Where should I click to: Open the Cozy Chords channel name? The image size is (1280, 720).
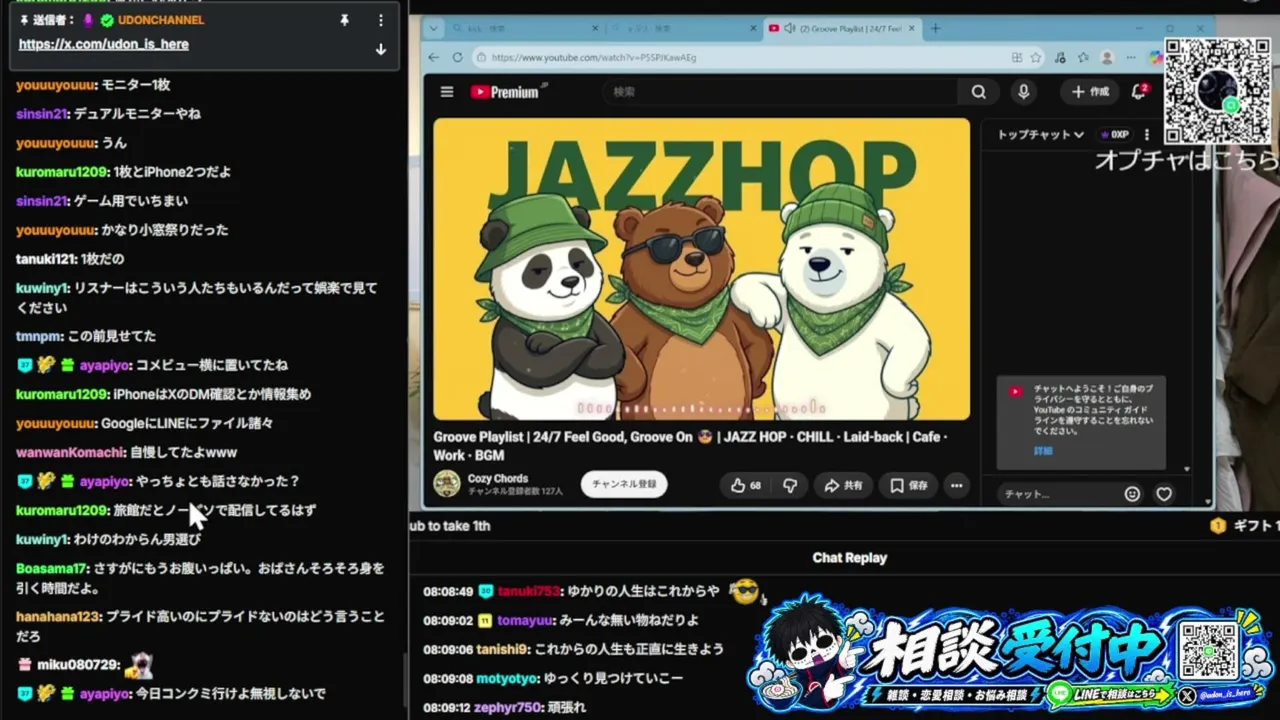coord(497,478)
